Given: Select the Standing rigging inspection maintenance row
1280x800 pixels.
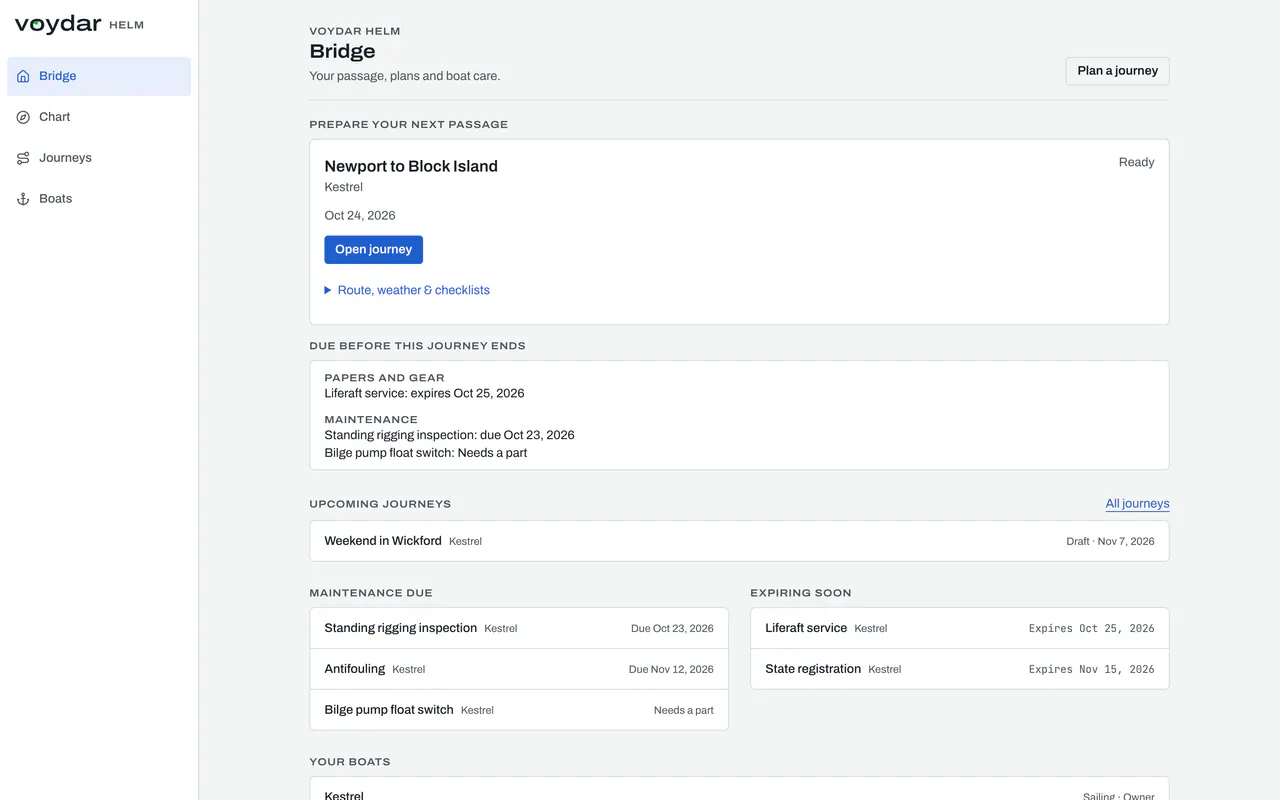Looking at the screenshot, I should coord(519,628).
